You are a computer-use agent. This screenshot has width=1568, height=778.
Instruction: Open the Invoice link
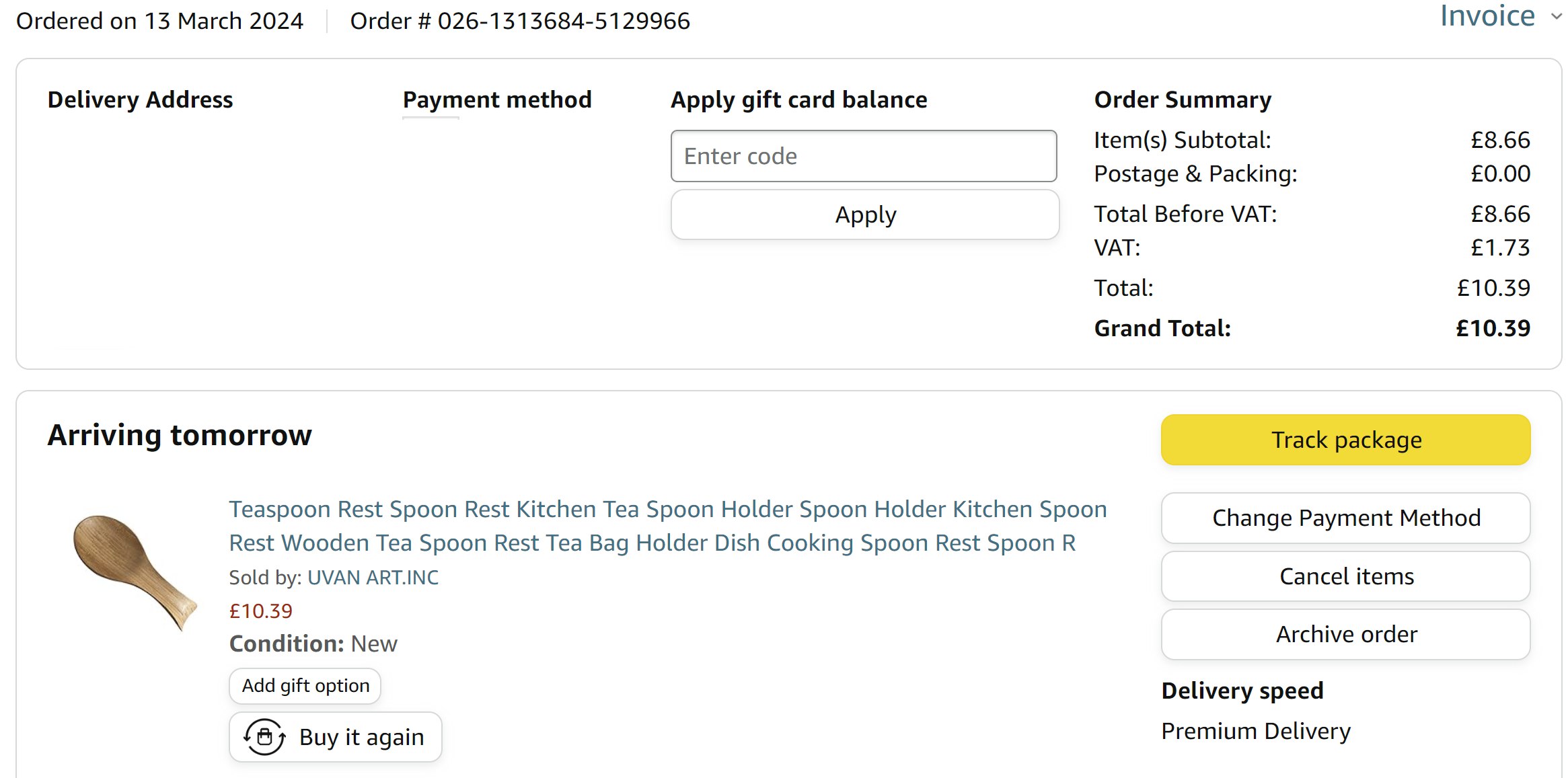coord(1487,15)
